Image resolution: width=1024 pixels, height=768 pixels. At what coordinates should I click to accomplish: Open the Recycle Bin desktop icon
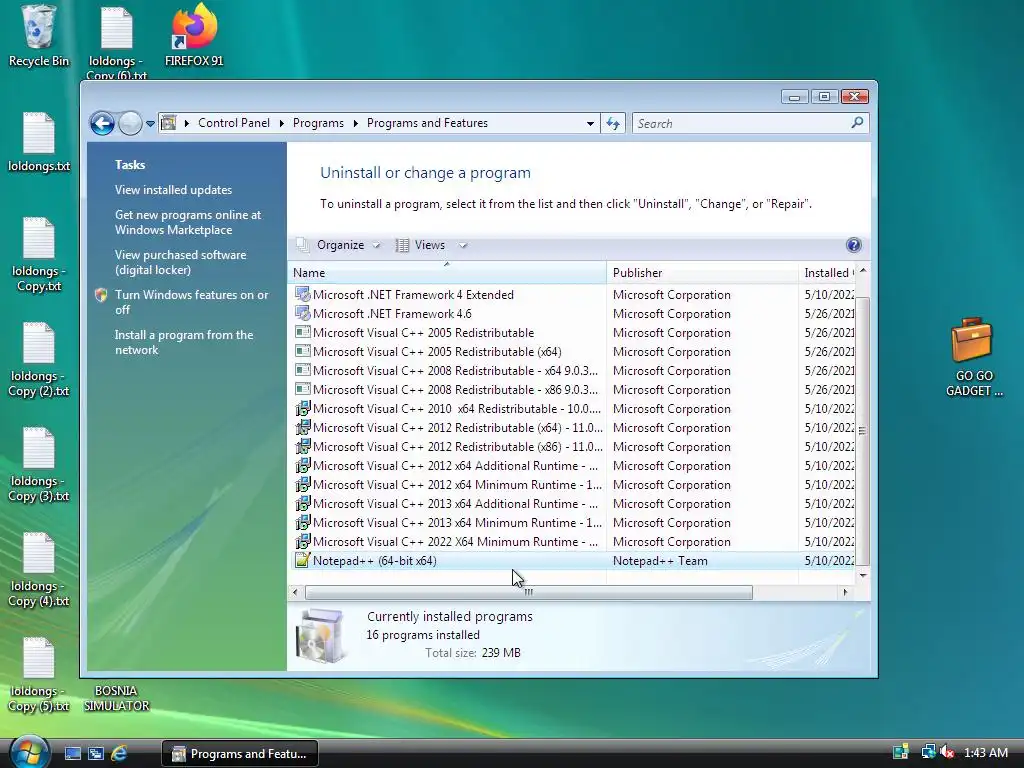(39, 35)
